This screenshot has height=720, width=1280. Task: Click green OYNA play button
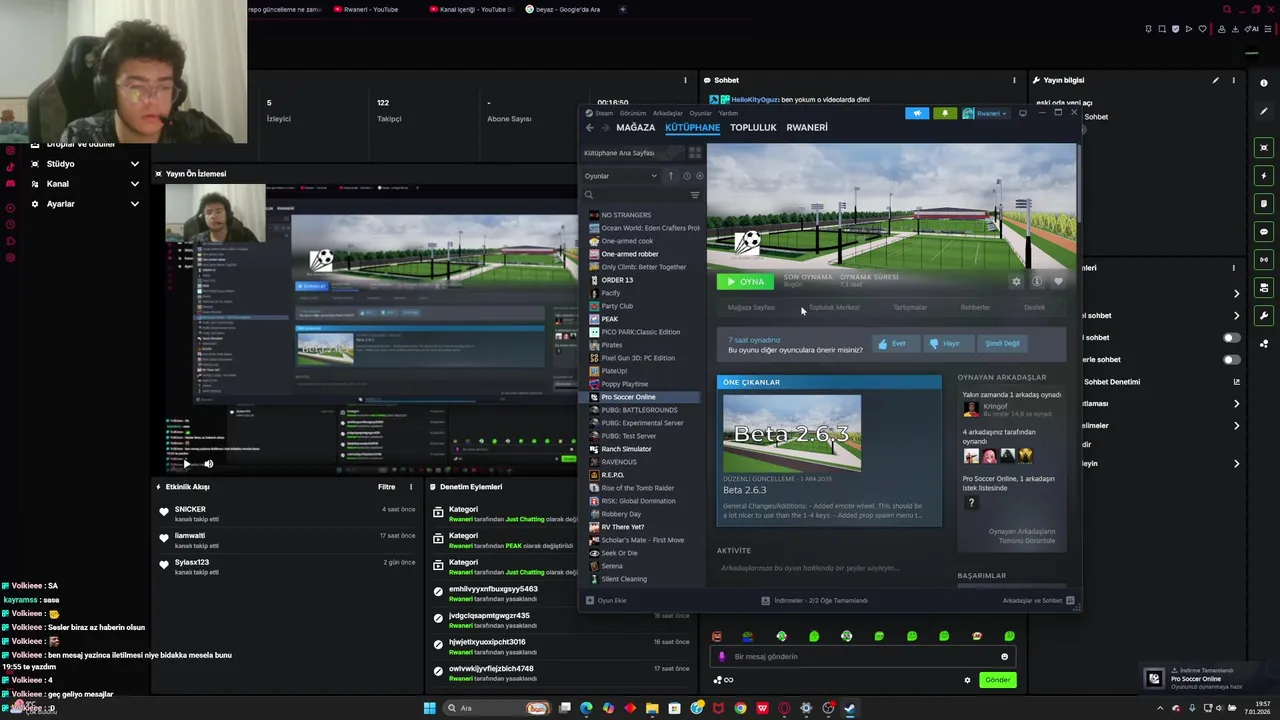[x=745, y=282]
